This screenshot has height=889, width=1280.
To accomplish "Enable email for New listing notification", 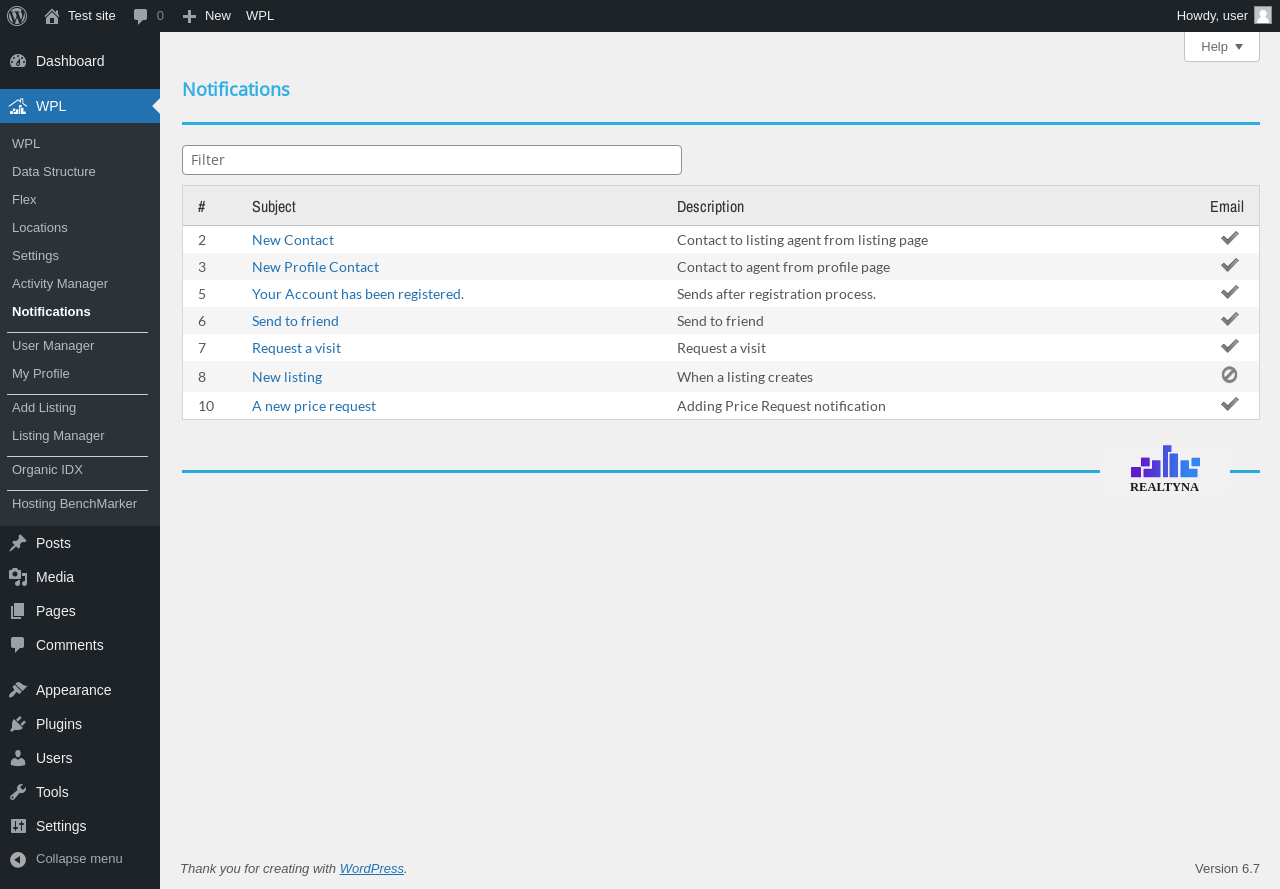I will click(x=1229, y=375).
